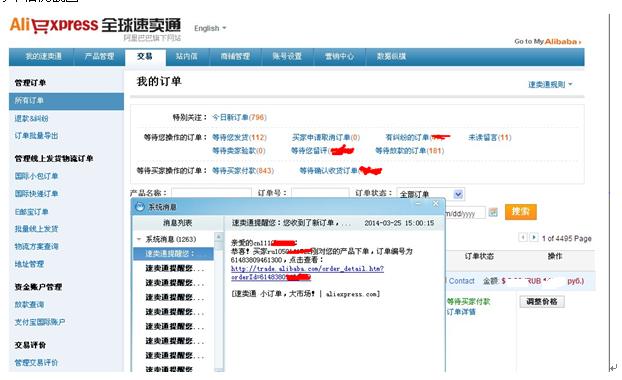Focus the 订单号 input field
Viewport: 622px width, 380px height.
(320, 193)
